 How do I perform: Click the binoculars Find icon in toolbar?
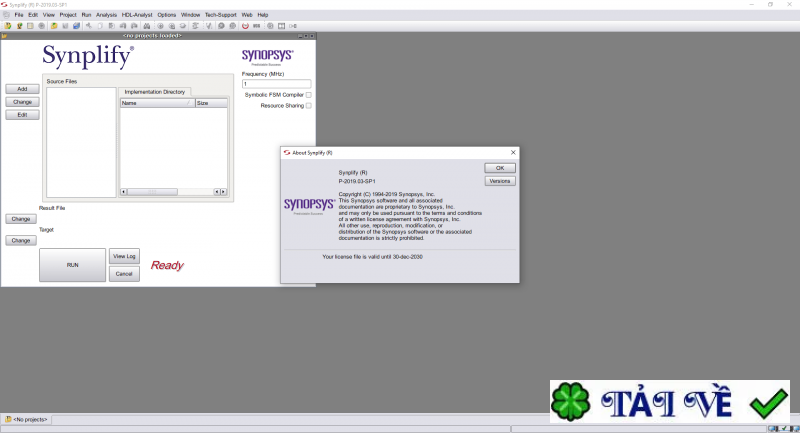tap(146, 26)
